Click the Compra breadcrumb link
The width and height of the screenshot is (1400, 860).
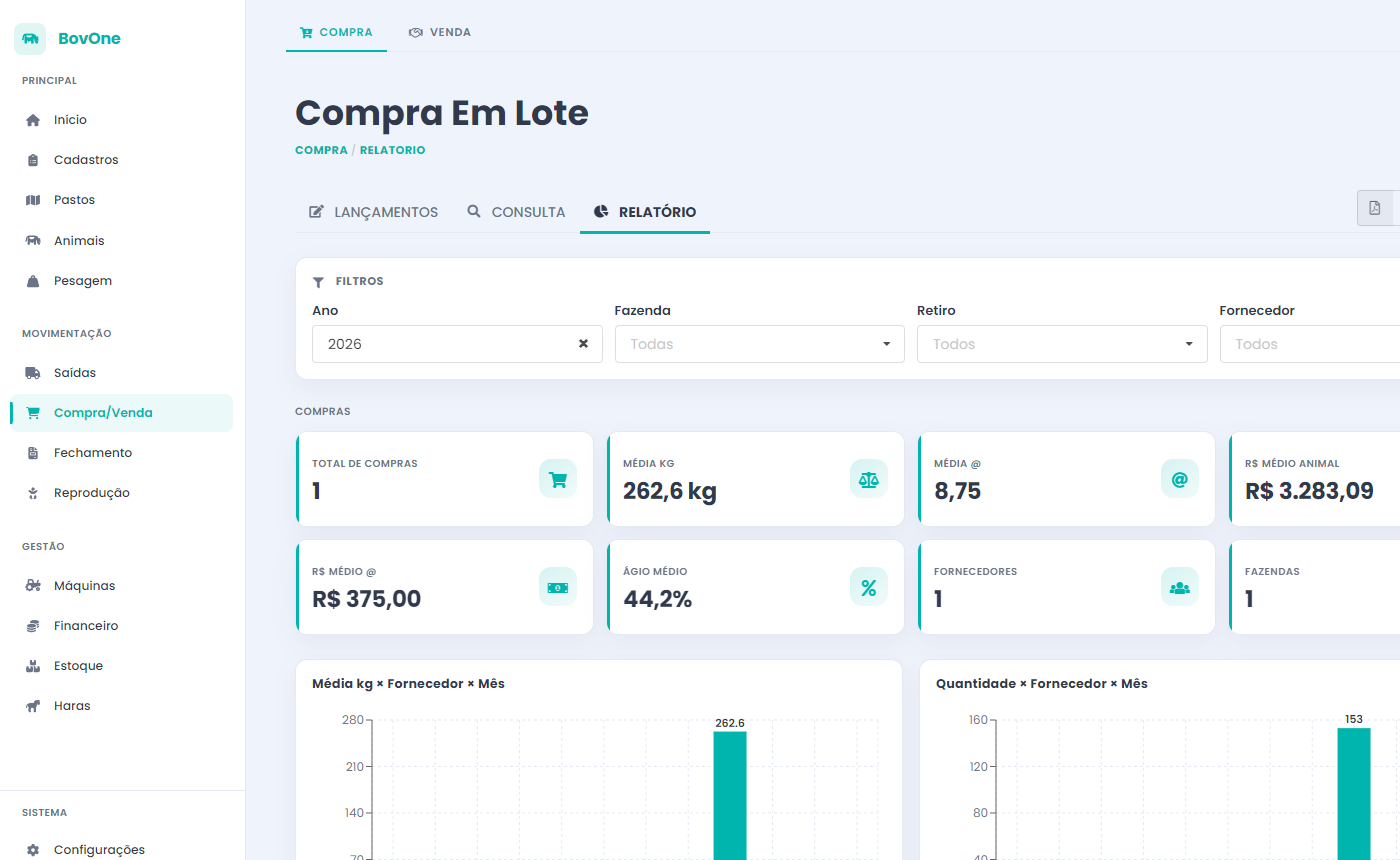(x=321, y=150)
